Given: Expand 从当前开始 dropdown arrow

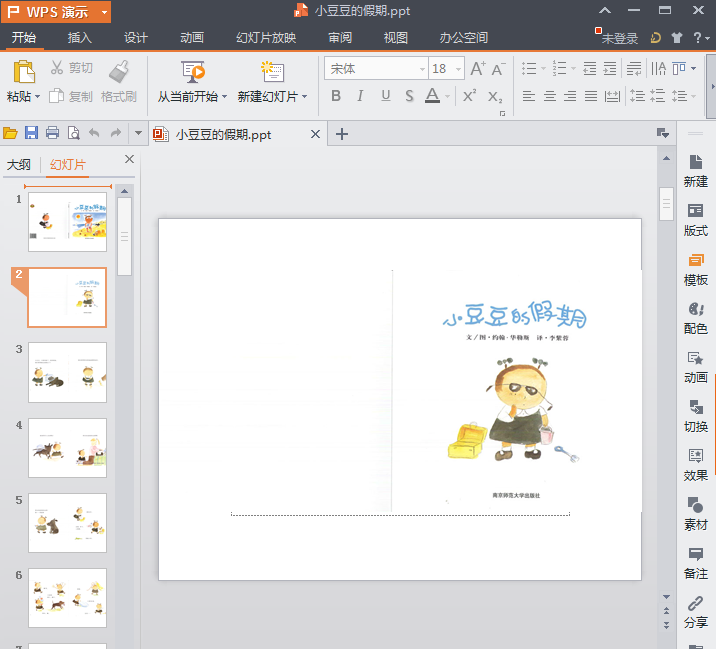Looking at the screenshot, I should click(224, 97).
